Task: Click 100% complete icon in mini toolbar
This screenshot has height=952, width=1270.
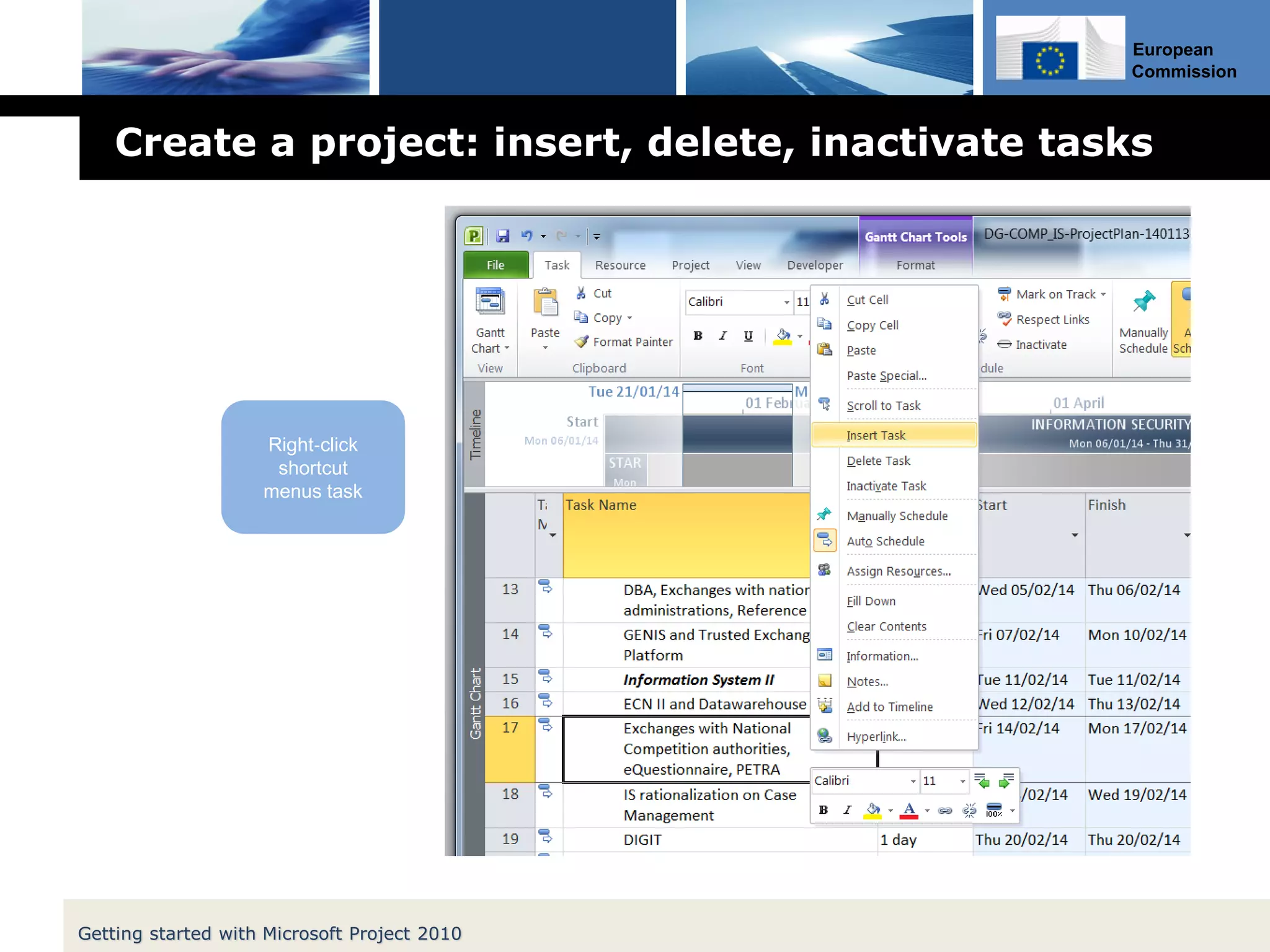Action: point(993,810)
